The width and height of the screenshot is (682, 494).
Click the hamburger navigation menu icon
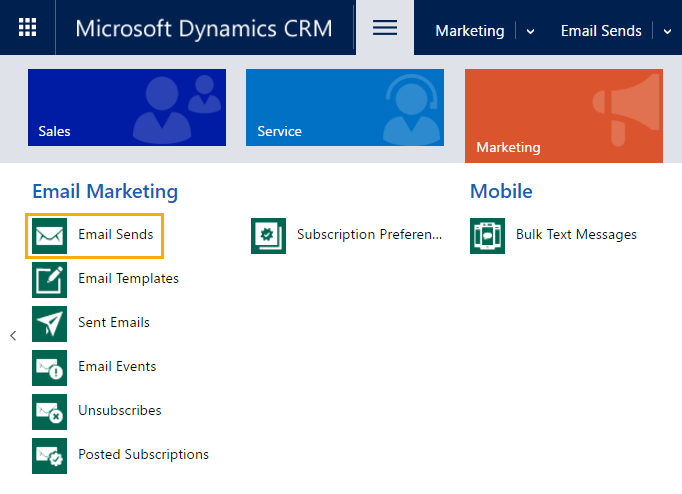point(385,28)
